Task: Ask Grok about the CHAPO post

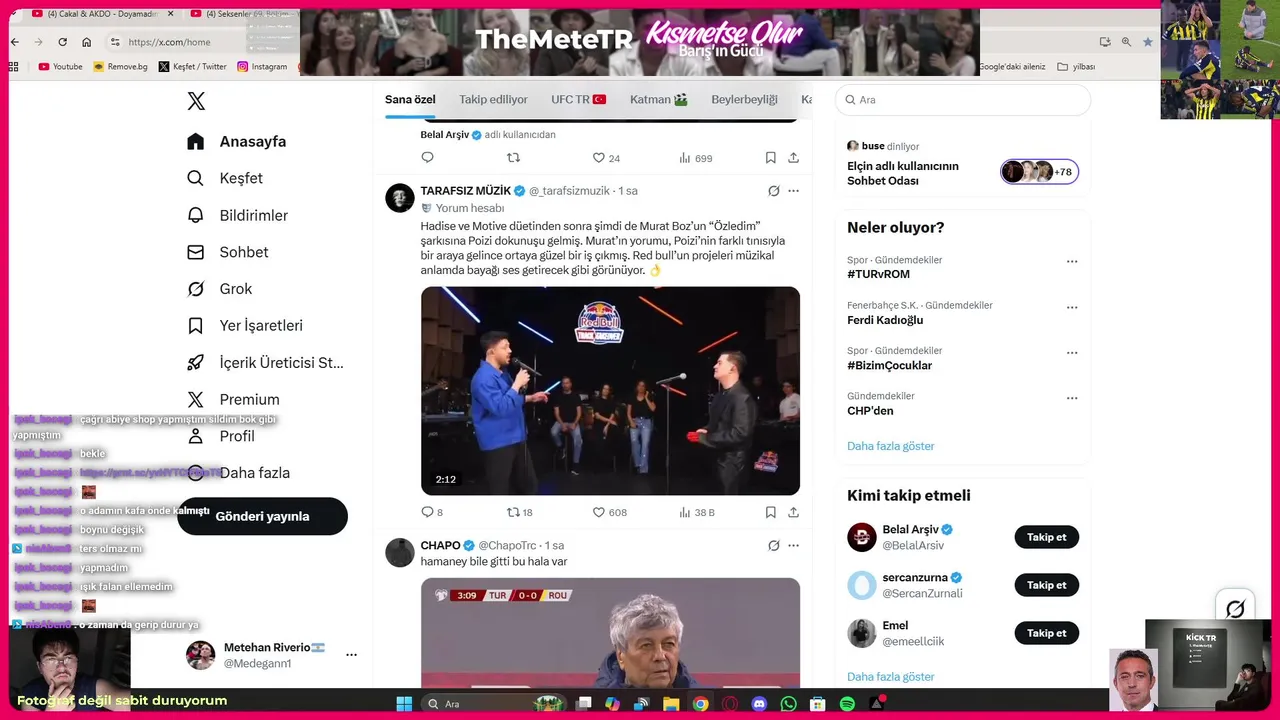Action: point(773,545)
